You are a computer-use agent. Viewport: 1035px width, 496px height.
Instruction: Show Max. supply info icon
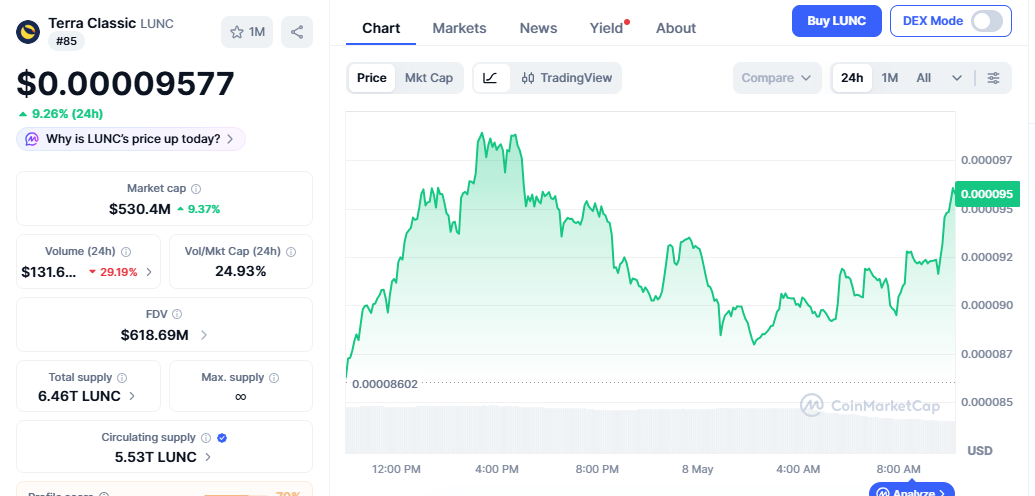click(274, 378)
